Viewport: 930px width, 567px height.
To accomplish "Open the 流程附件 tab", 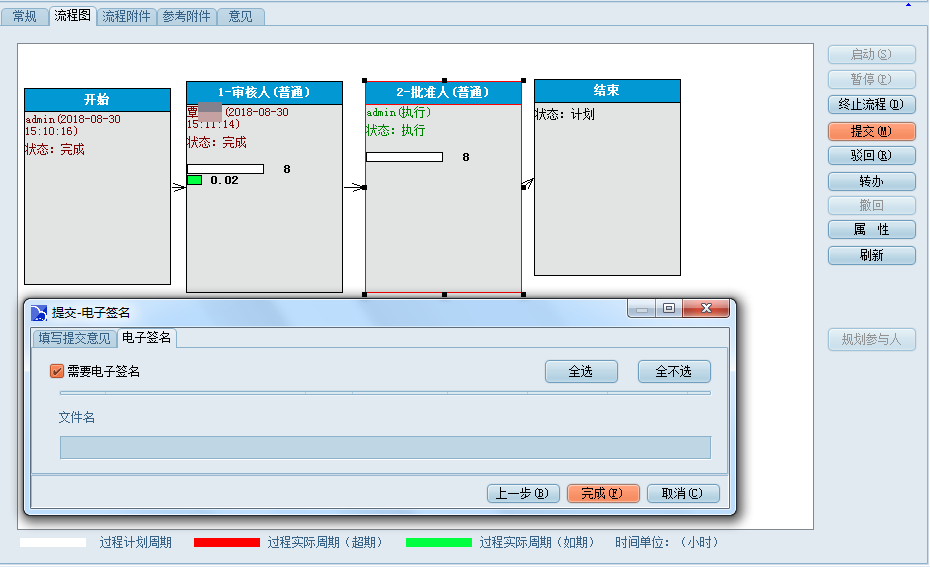I will (126, 17).
